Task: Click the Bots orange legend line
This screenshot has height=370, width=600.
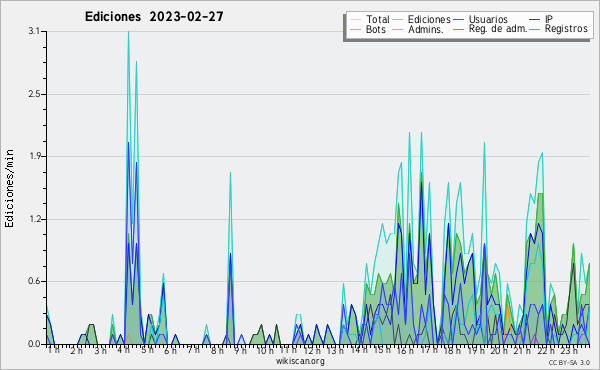Action: [355, 29]
